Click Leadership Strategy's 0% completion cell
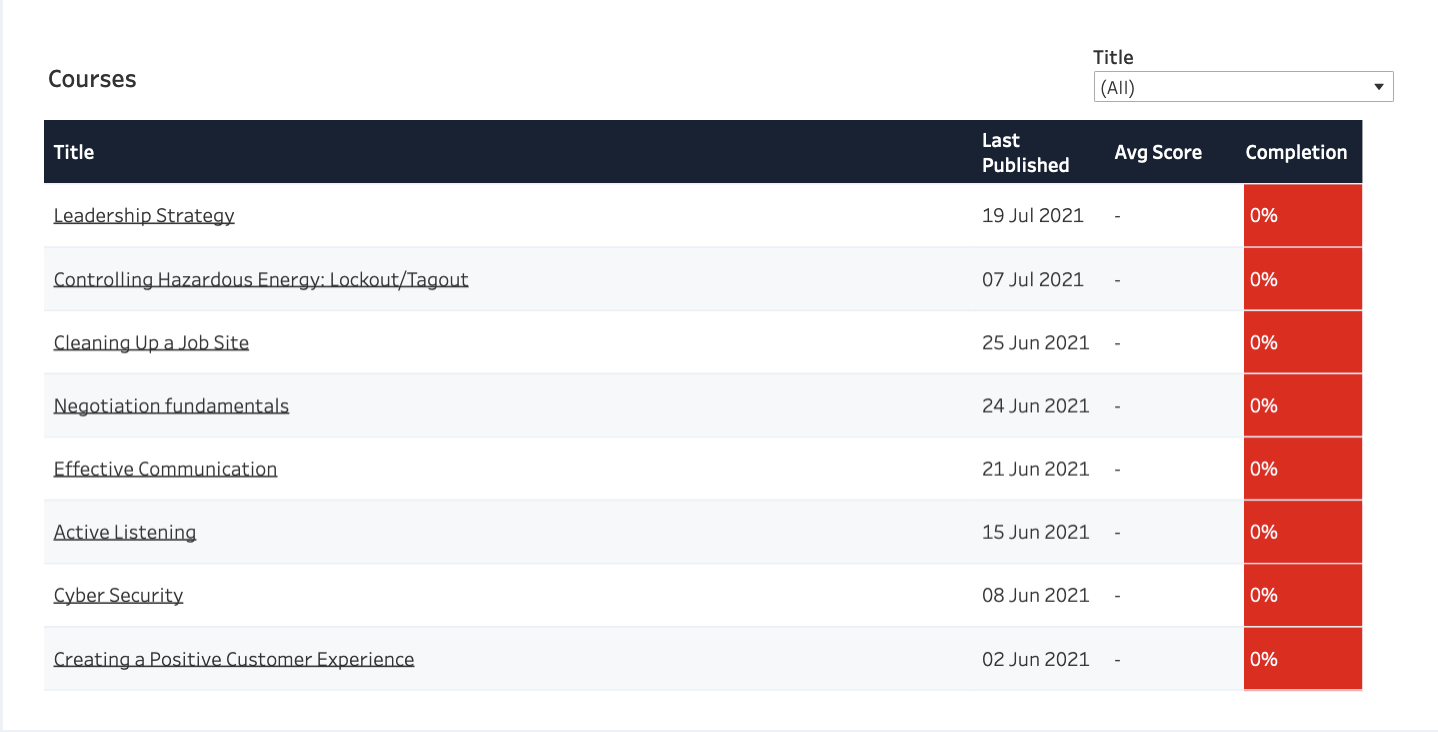The height and width of the screenshot is (732, 1438). (x=1303, y=215)
